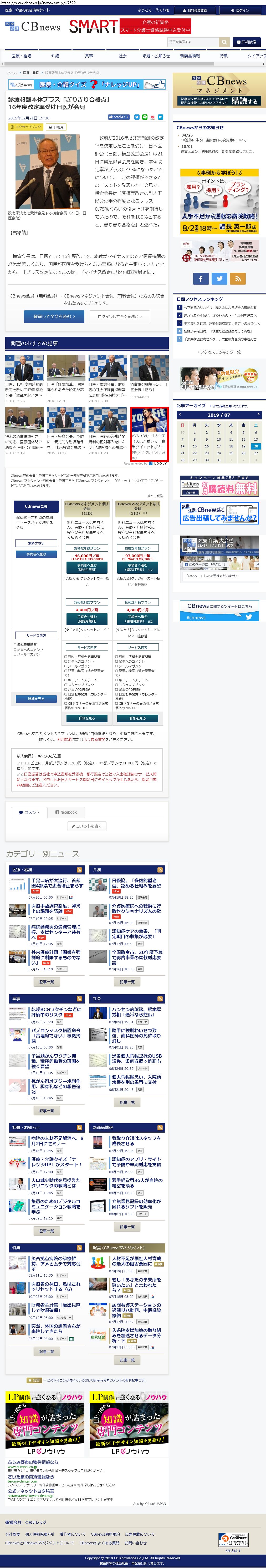Viewport: 266px width, 1568px height.
Task: Click ログインして全文を読む button
Action: coord(120,316)
